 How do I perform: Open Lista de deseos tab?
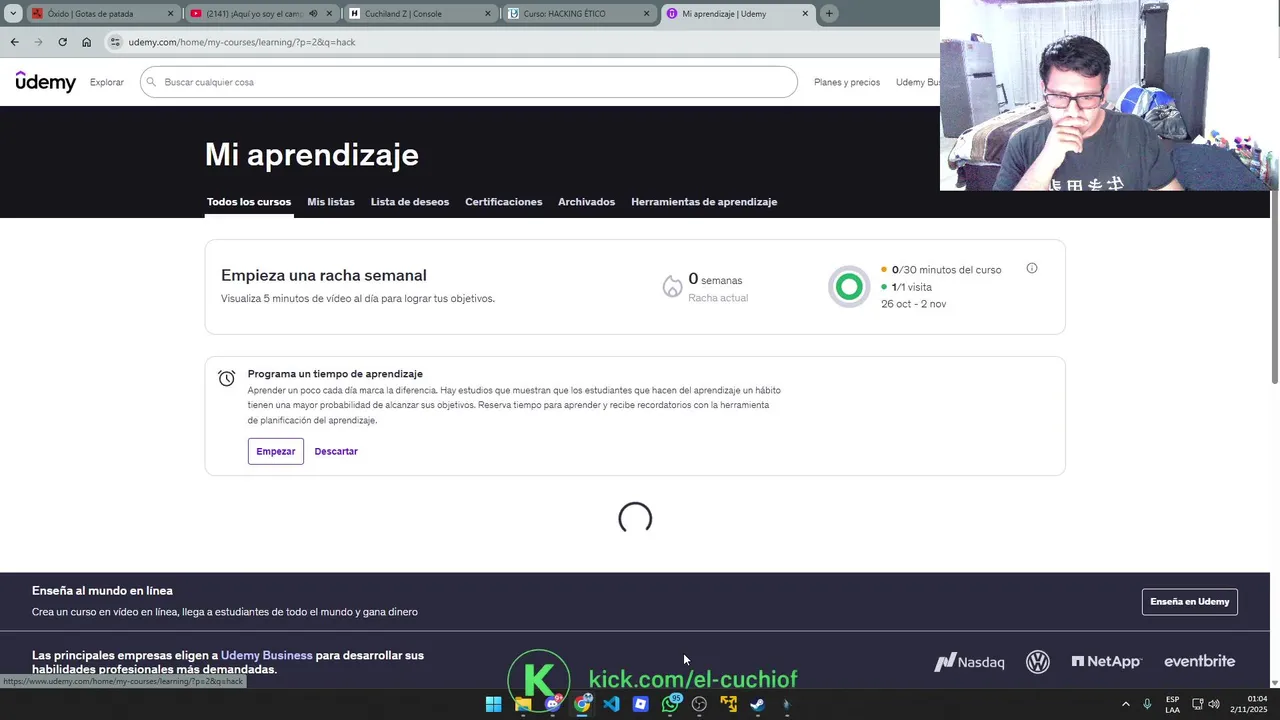coord(410,202)
